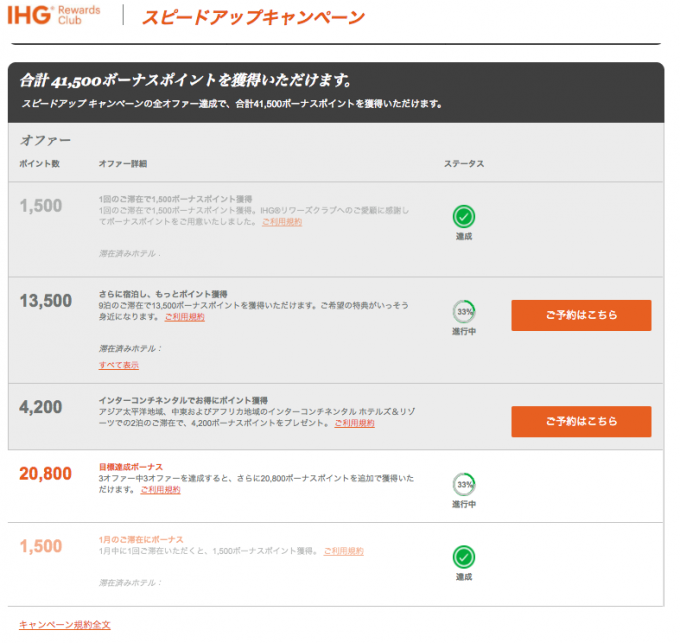680x643 pixels.
Task: Click the さらに宿泊し、もっとポイント獲得 offer title
Action: [163, 294]
